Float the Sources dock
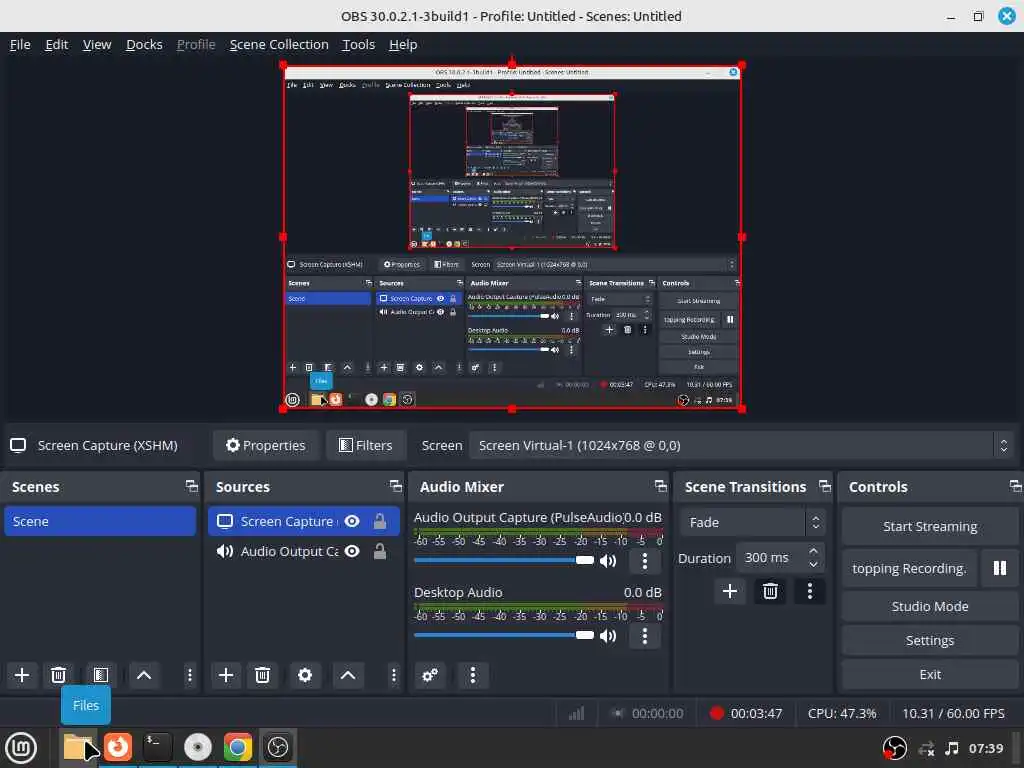This screenshot has width=1024, height=768. point(396,486)
